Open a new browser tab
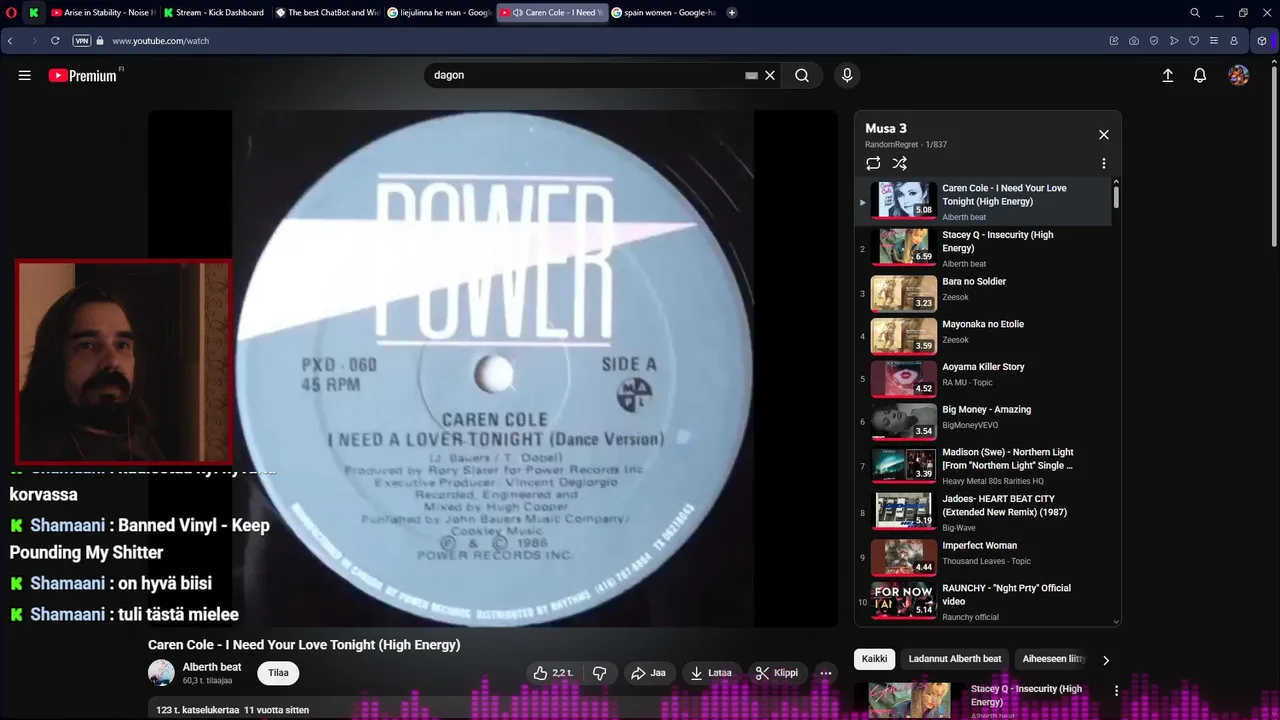The height and width of the screenshot is (720, 1280). [732, 13]
